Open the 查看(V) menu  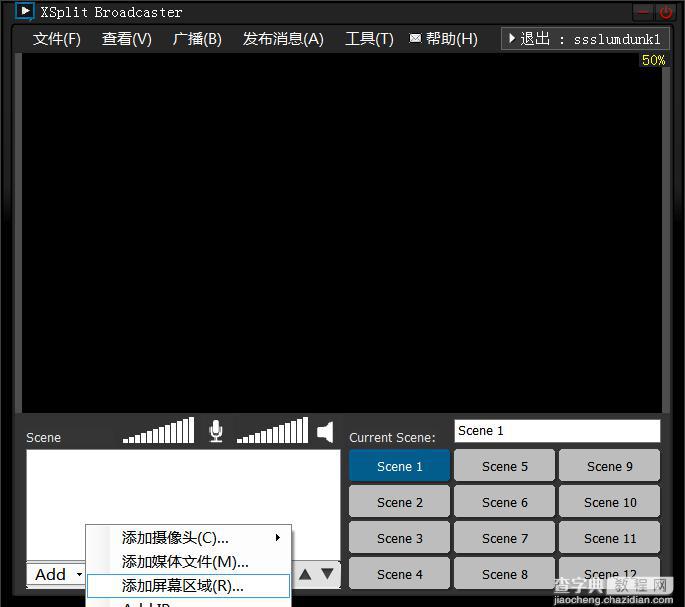click(127, 39)
